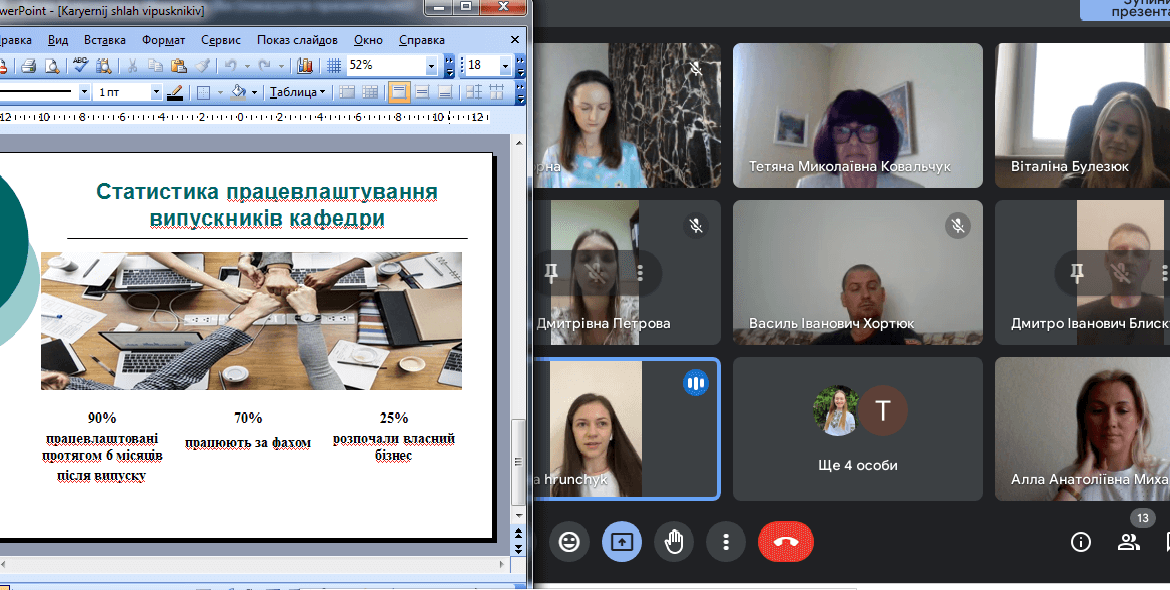Open the Формат menu
Screen dimensions: 1170x590
(x=163, y=40)
